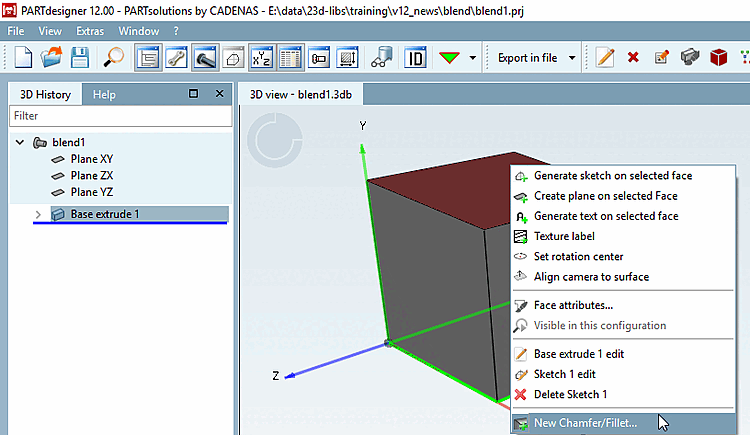Click the part dimension window icon
The height and width of the screenshot is (435, 750).
pyautogui.click(x=319, y=58)
